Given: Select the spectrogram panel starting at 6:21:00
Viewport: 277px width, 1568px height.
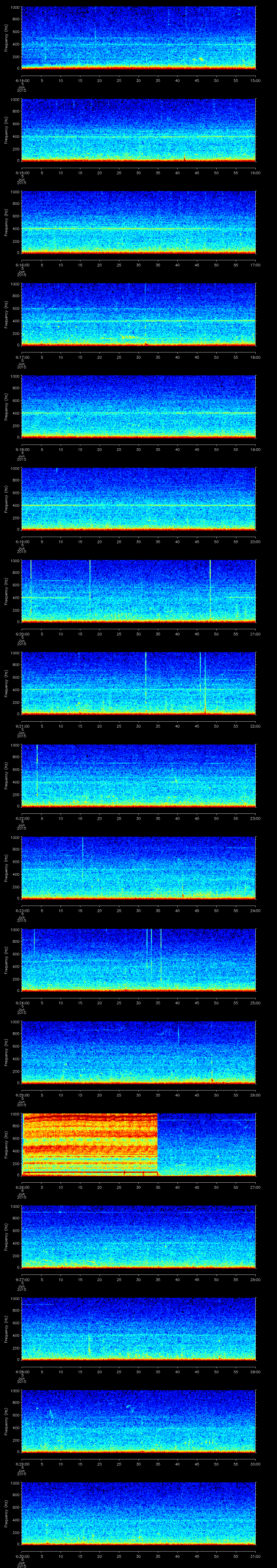Looking at the screenshot, I should click(139, 683).
